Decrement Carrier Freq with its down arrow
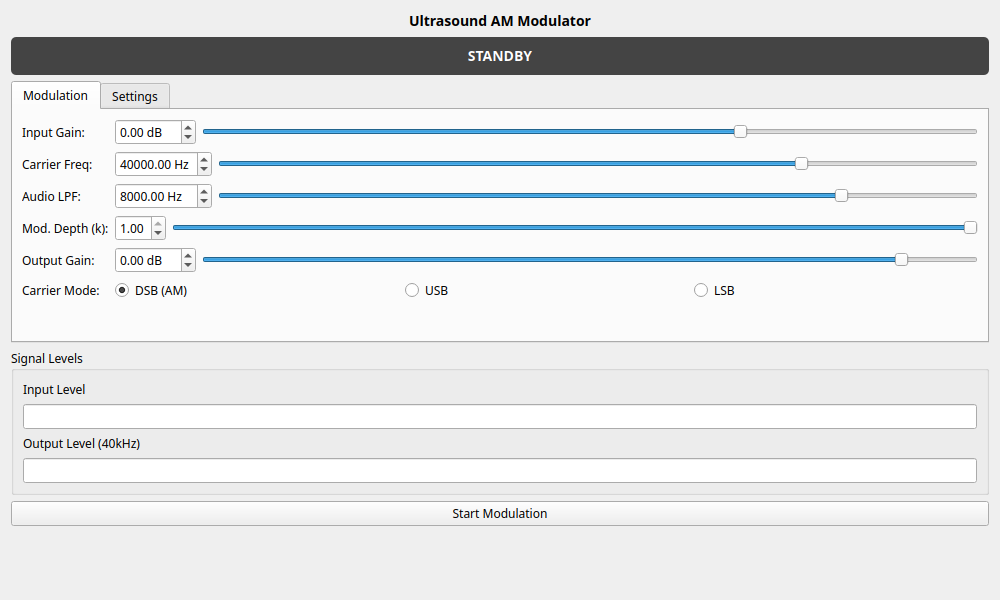 tap(204, 169)
